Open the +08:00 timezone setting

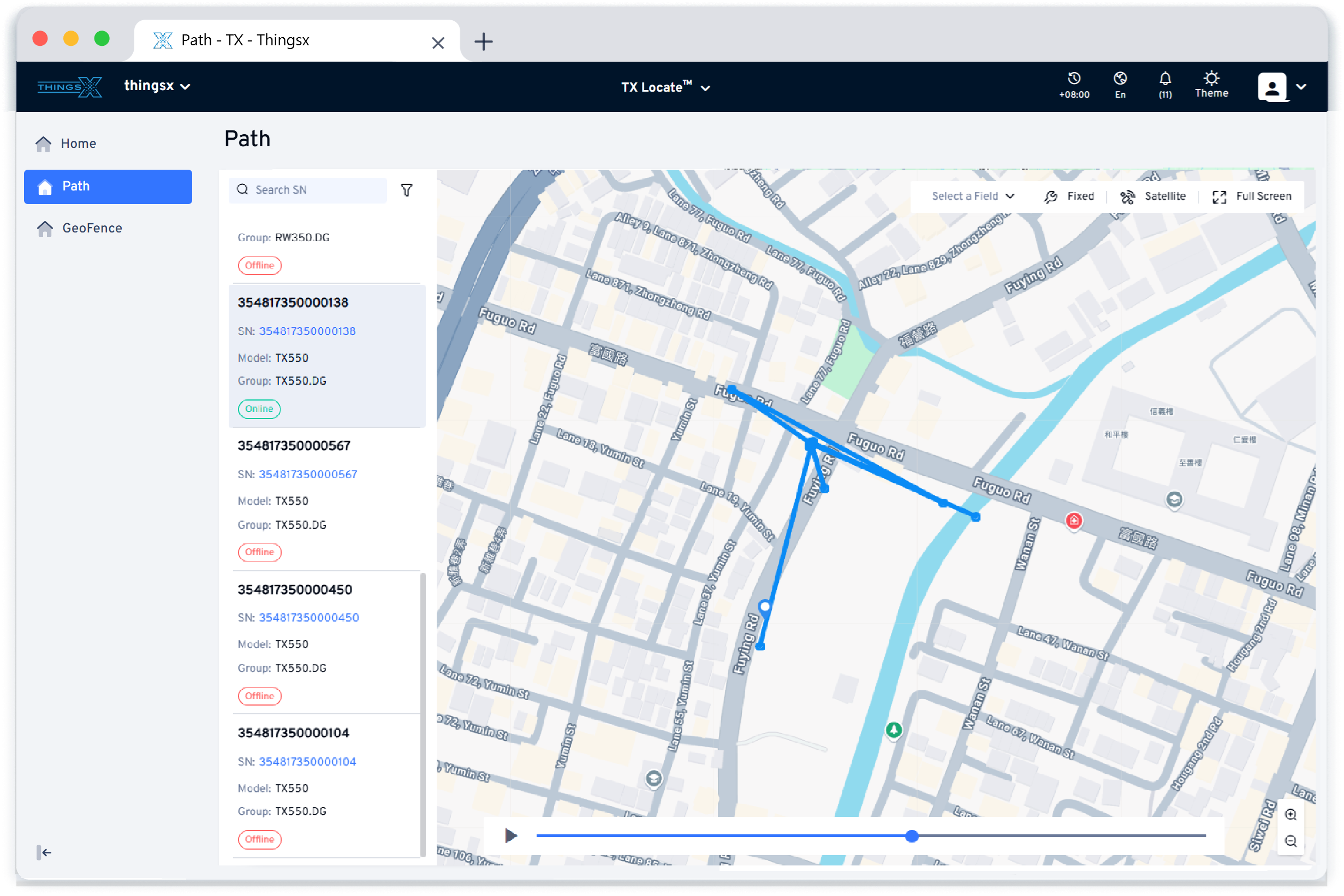coord(1074,86)
